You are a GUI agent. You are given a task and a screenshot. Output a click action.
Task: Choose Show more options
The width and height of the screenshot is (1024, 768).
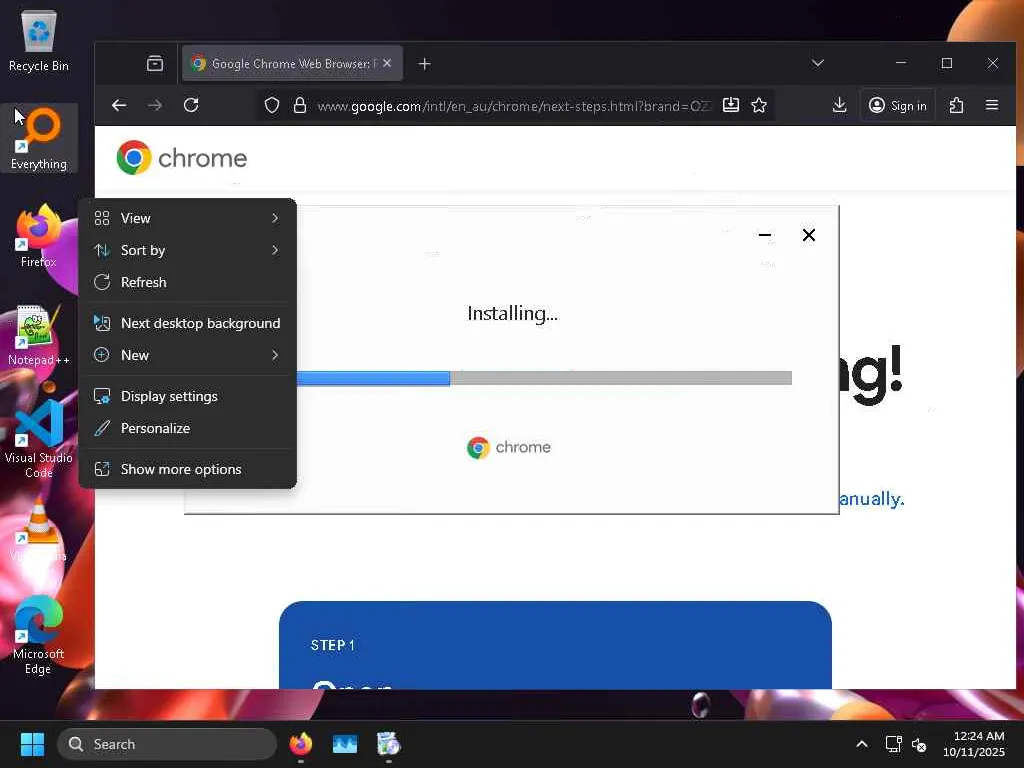point(187,470)
